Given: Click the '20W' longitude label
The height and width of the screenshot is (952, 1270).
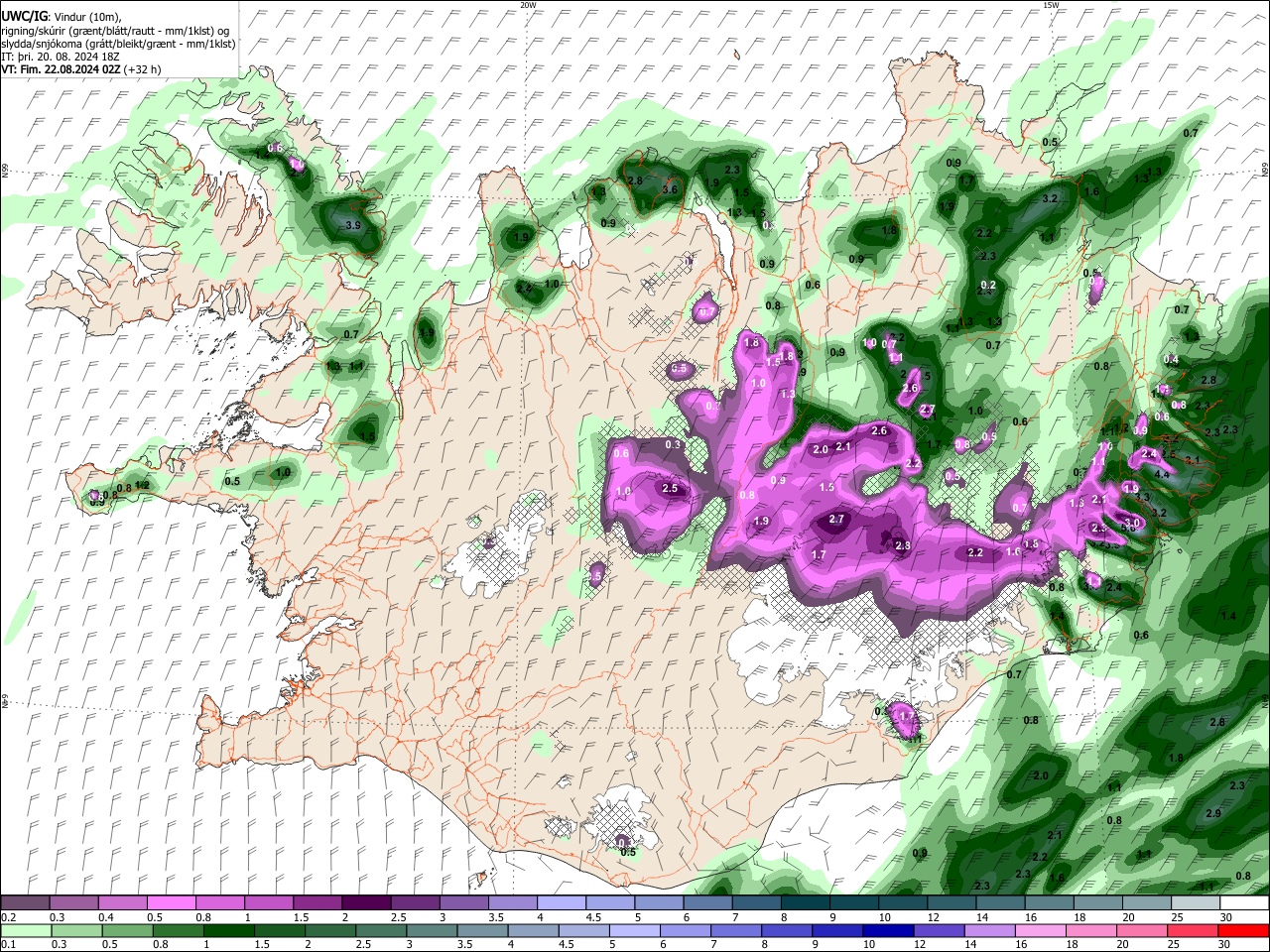Looking at the screenshot, I should pos(528,5).
